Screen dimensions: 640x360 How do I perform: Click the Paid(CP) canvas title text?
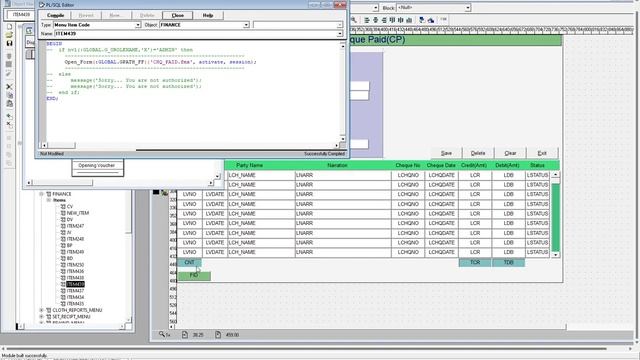[x=386, y=40]
